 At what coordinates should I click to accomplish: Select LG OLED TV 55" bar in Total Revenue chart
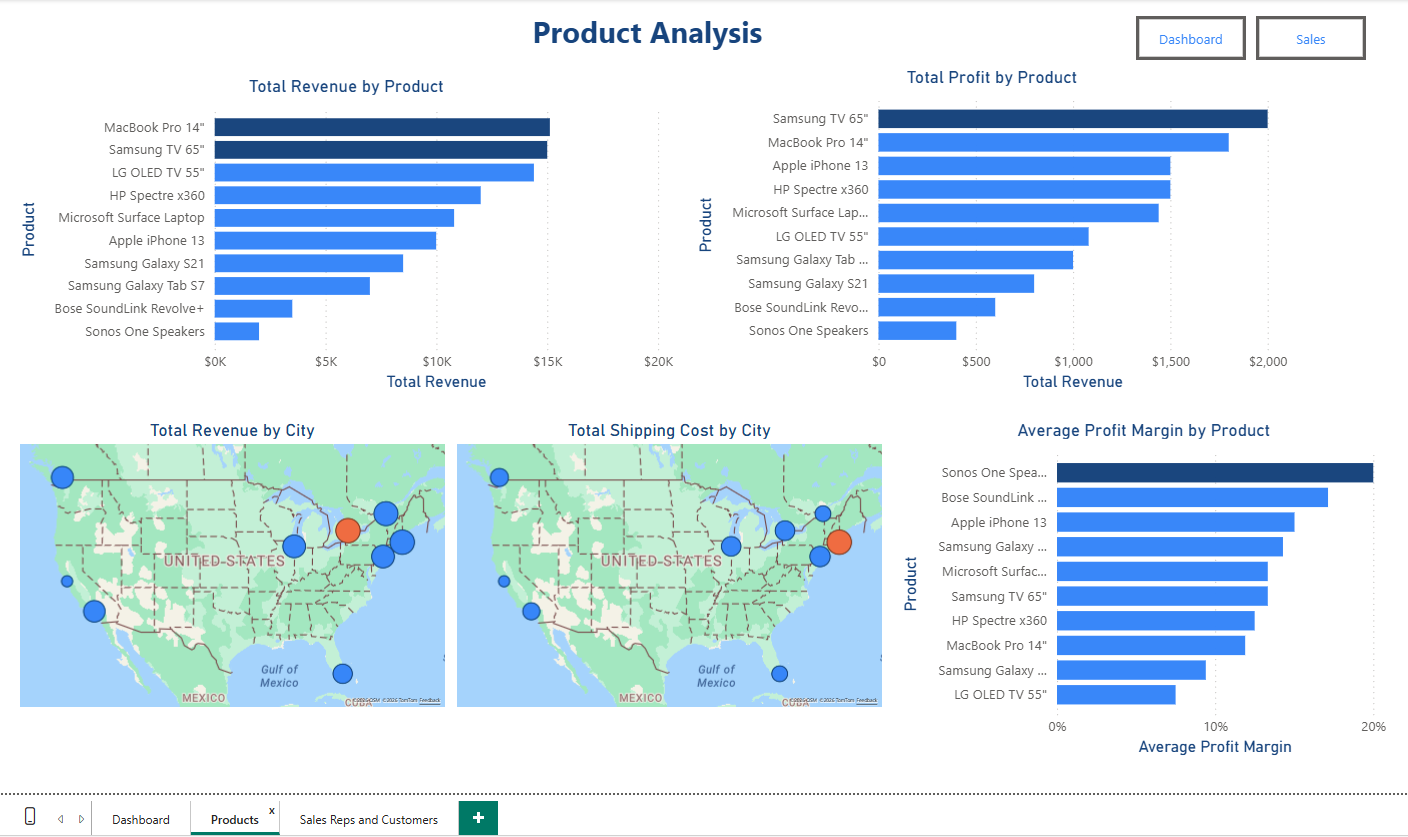click(x=374, y=172)
